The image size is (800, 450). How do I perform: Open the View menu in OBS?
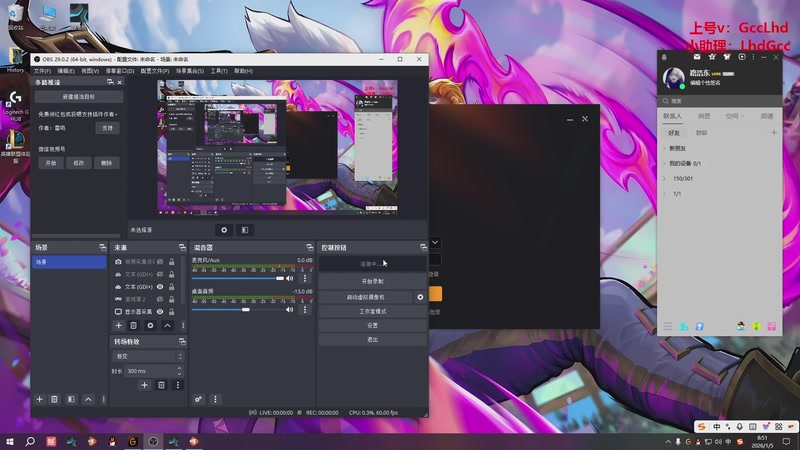(x=90, y=71)
